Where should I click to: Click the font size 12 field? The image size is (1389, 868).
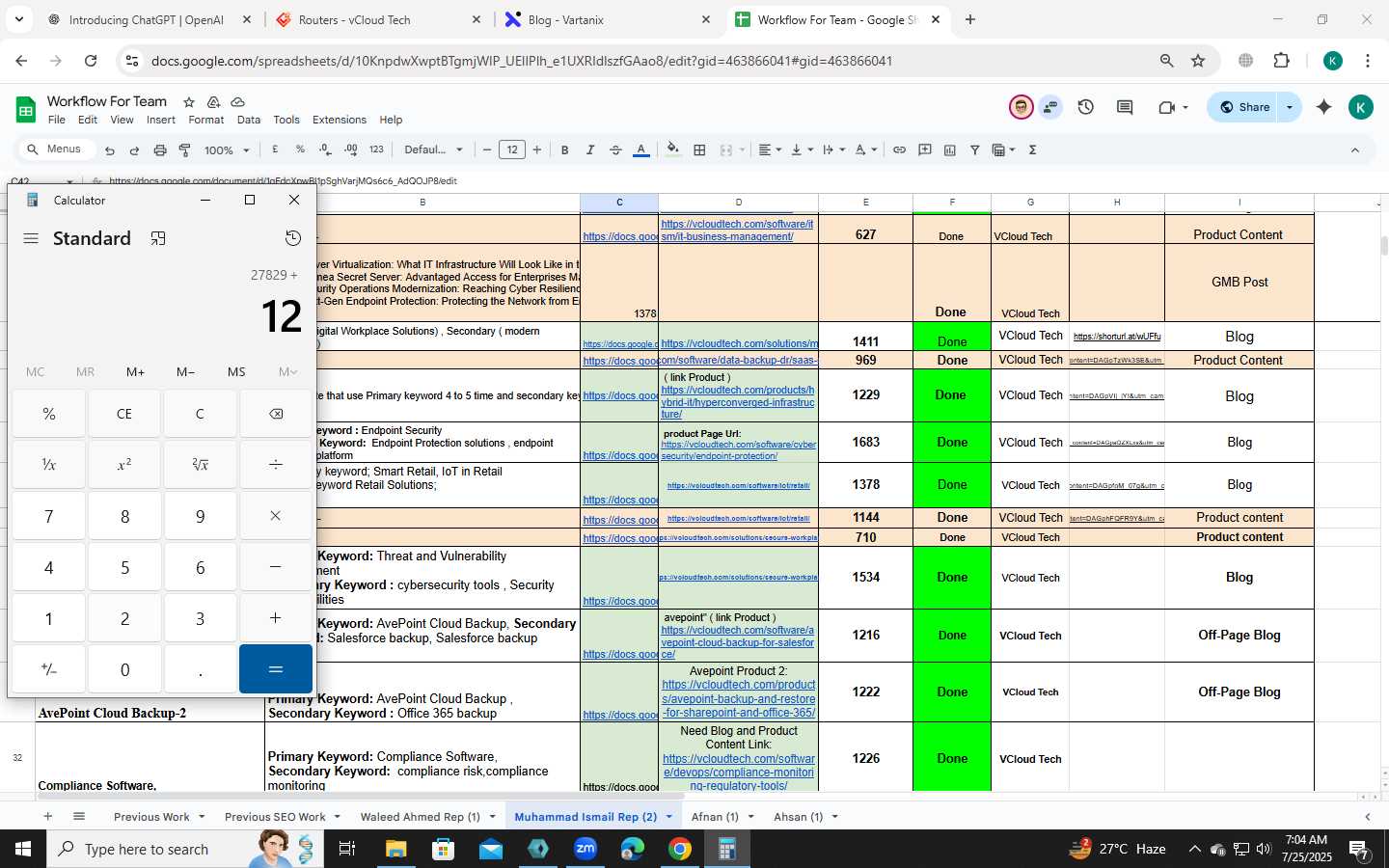[x=512, y=149]
